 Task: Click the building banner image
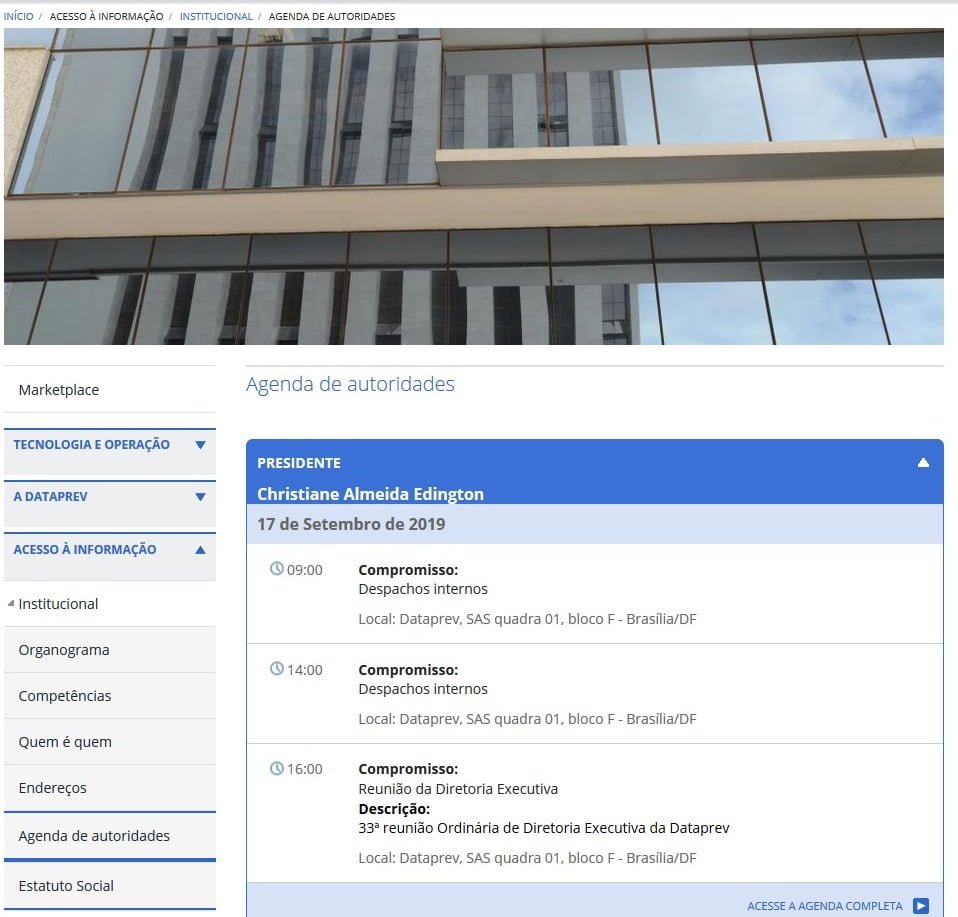474,186
